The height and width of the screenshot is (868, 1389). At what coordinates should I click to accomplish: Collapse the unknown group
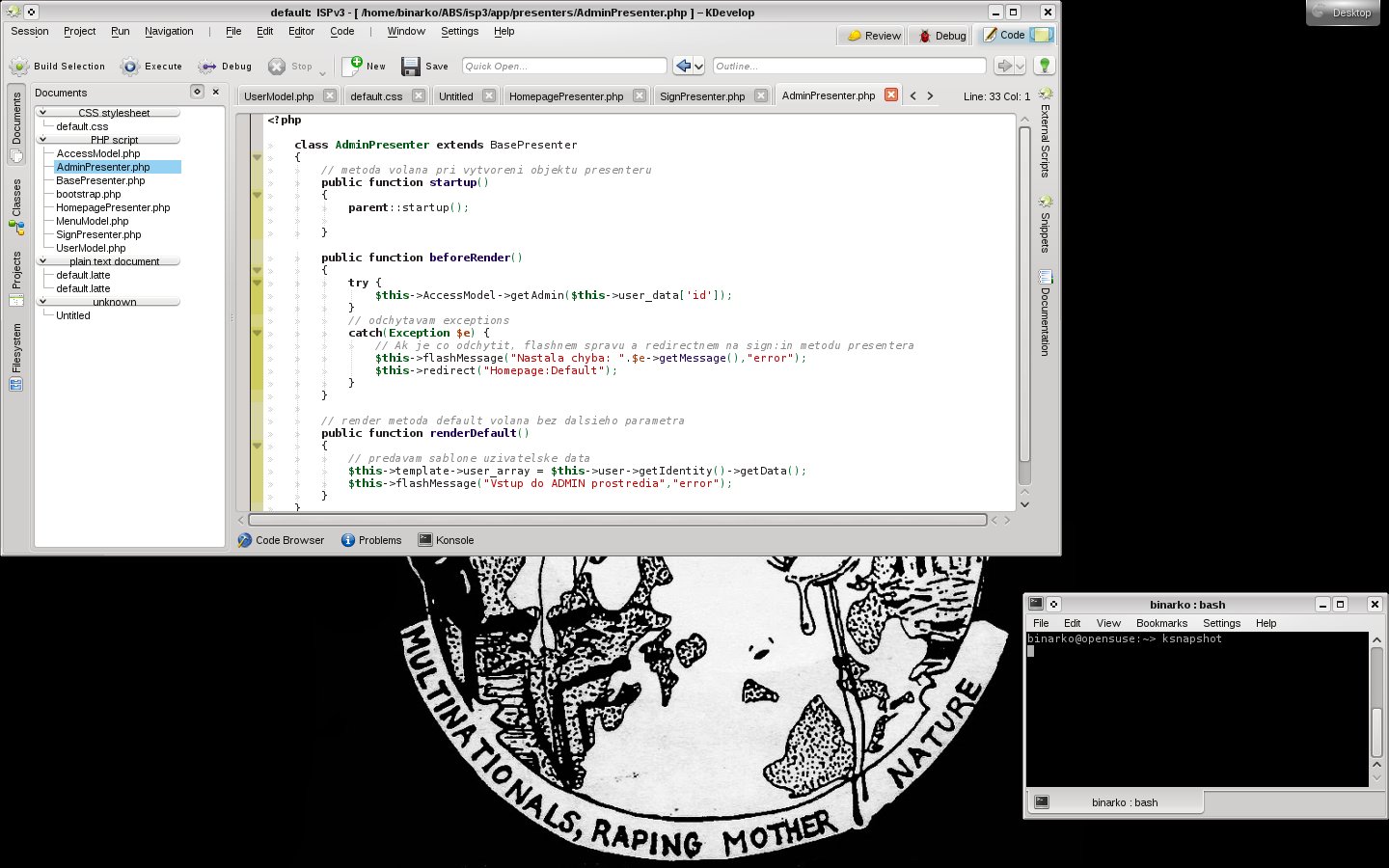click(42, 302)
